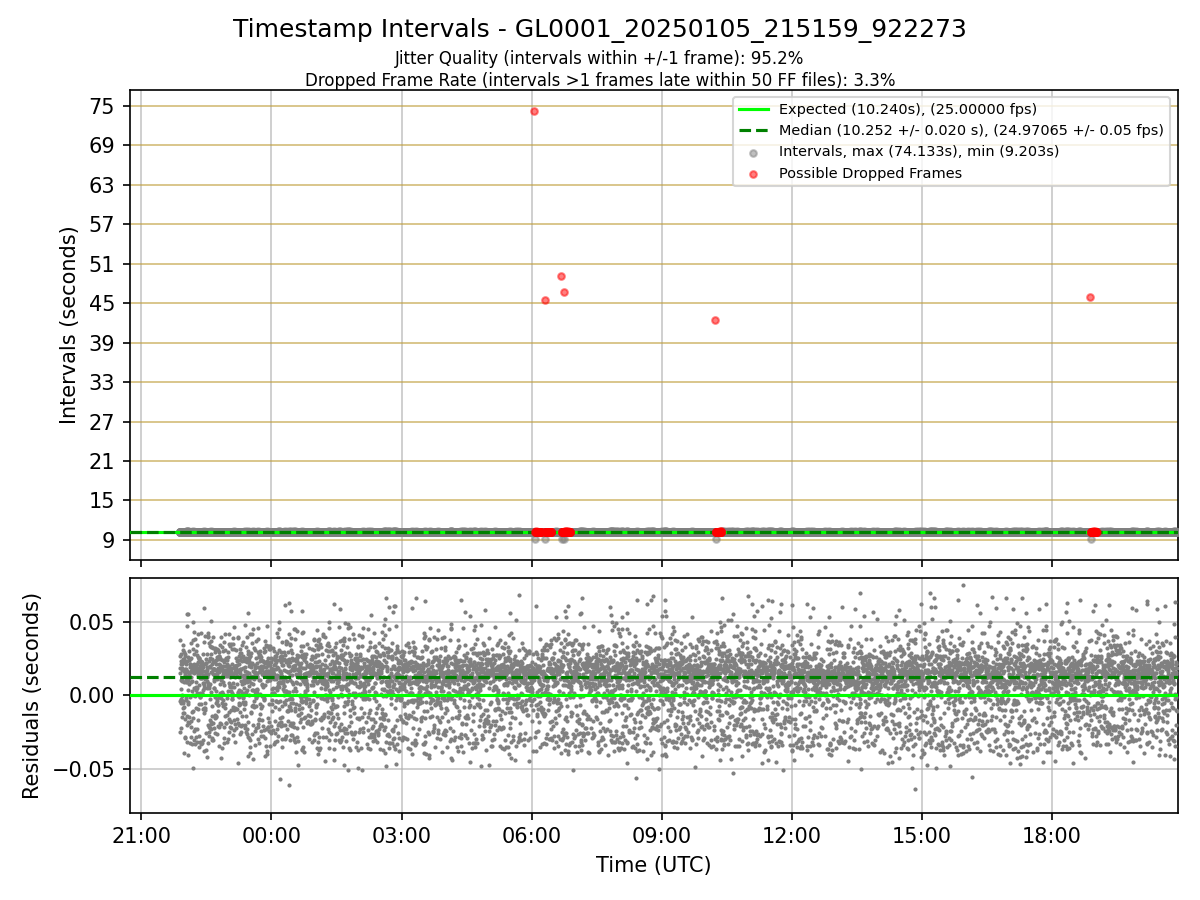This screenshot has width=1200, height=900.
Task: Click the red dropped-frame point near 46.5 seconds after 06:00
Action: (564, 292)
